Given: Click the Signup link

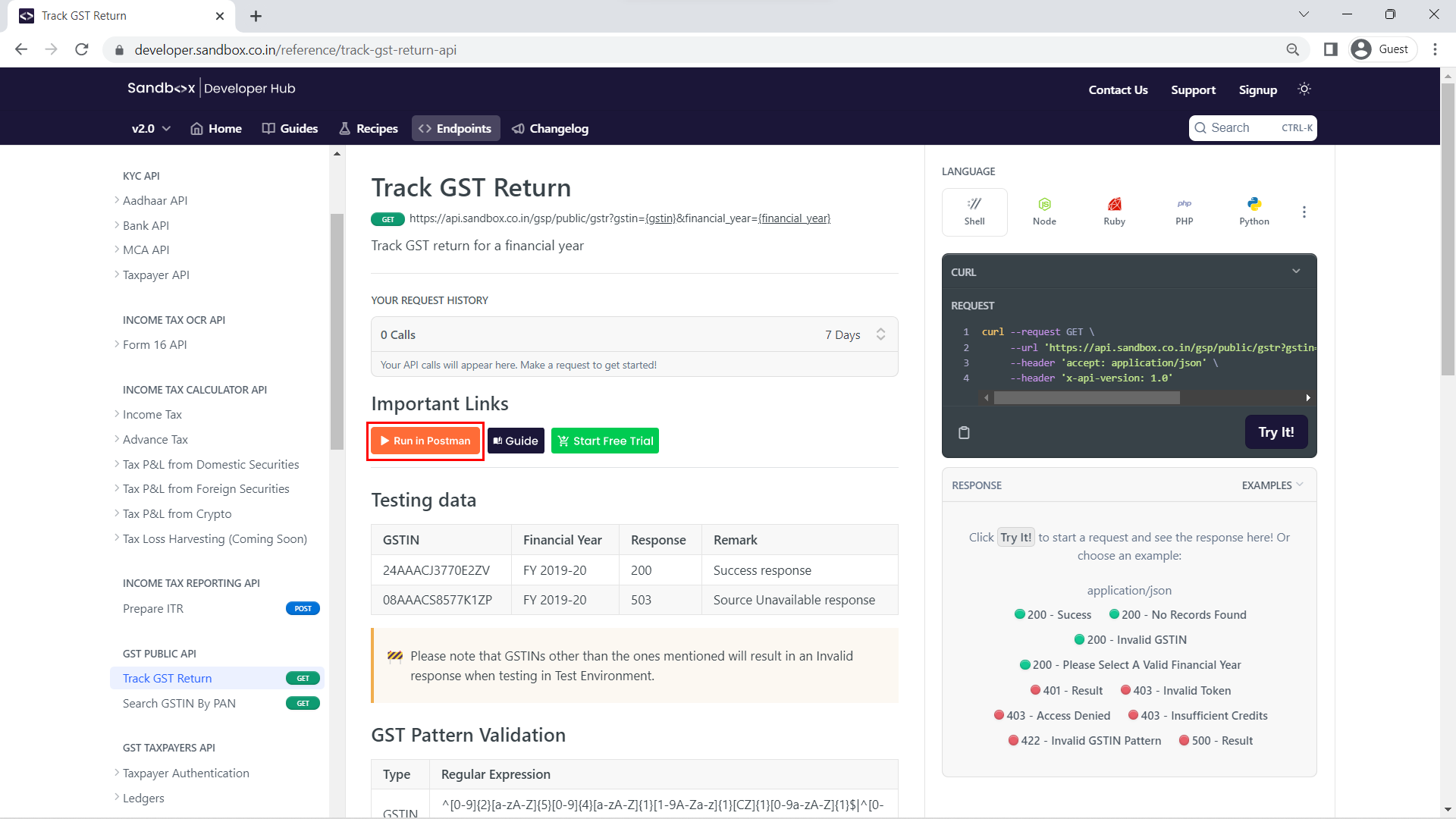Looking at the screenshot, I should (1257, 89).
